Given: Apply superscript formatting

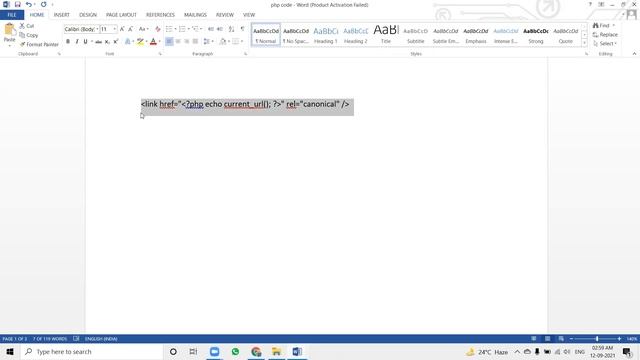Looking at the screenshot, I should [x=116, y=42].
